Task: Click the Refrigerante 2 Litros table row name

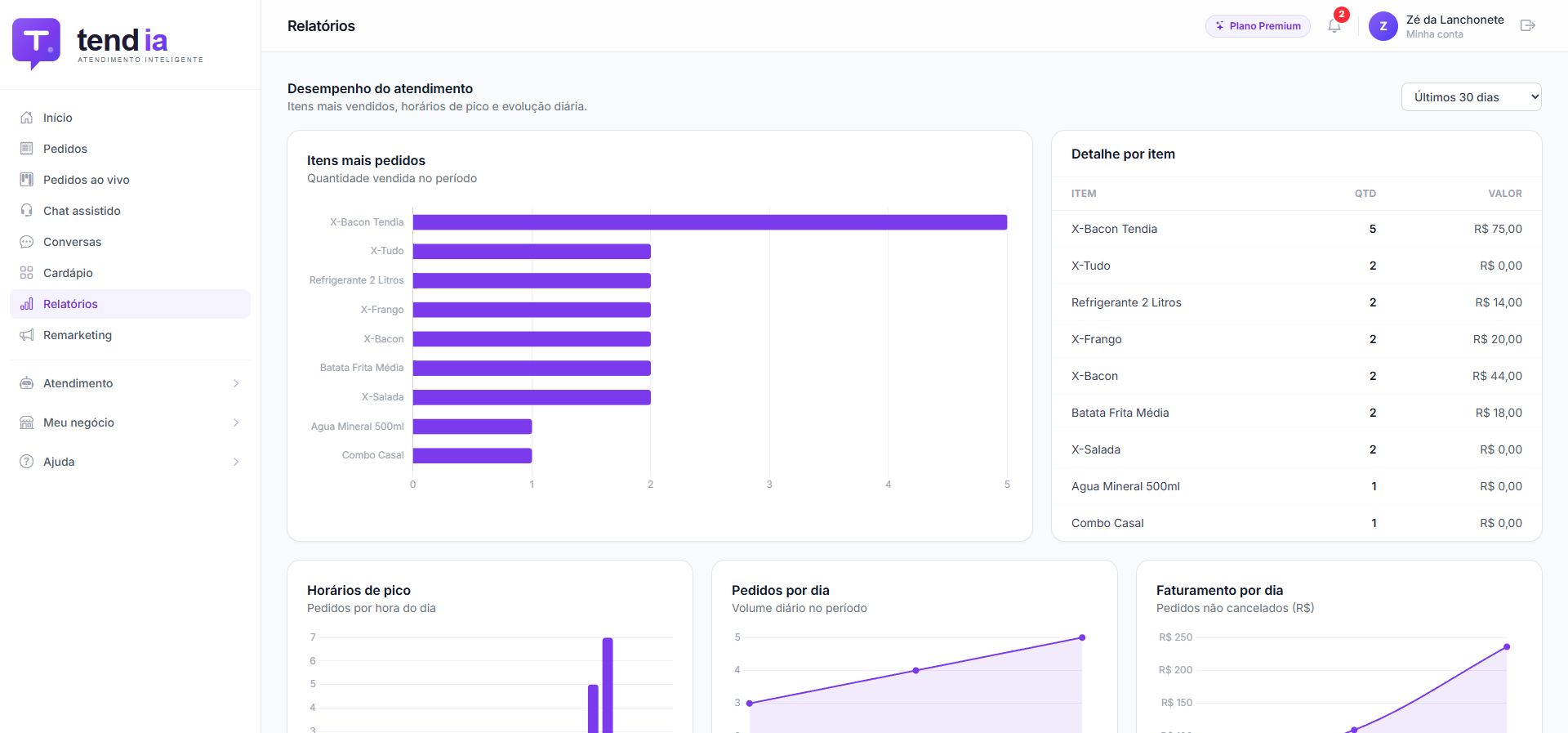Action: tap(1126, 302)
